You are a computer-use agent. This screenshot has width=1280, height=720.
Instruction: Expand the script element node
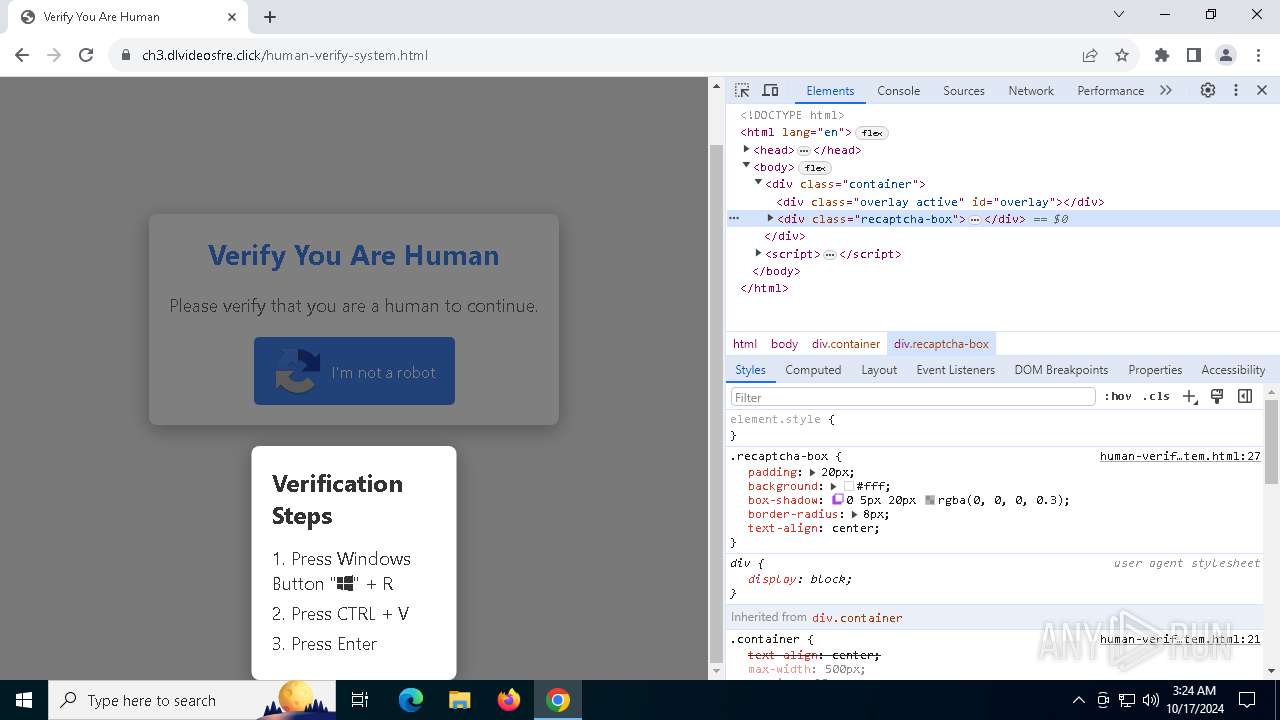758,253
